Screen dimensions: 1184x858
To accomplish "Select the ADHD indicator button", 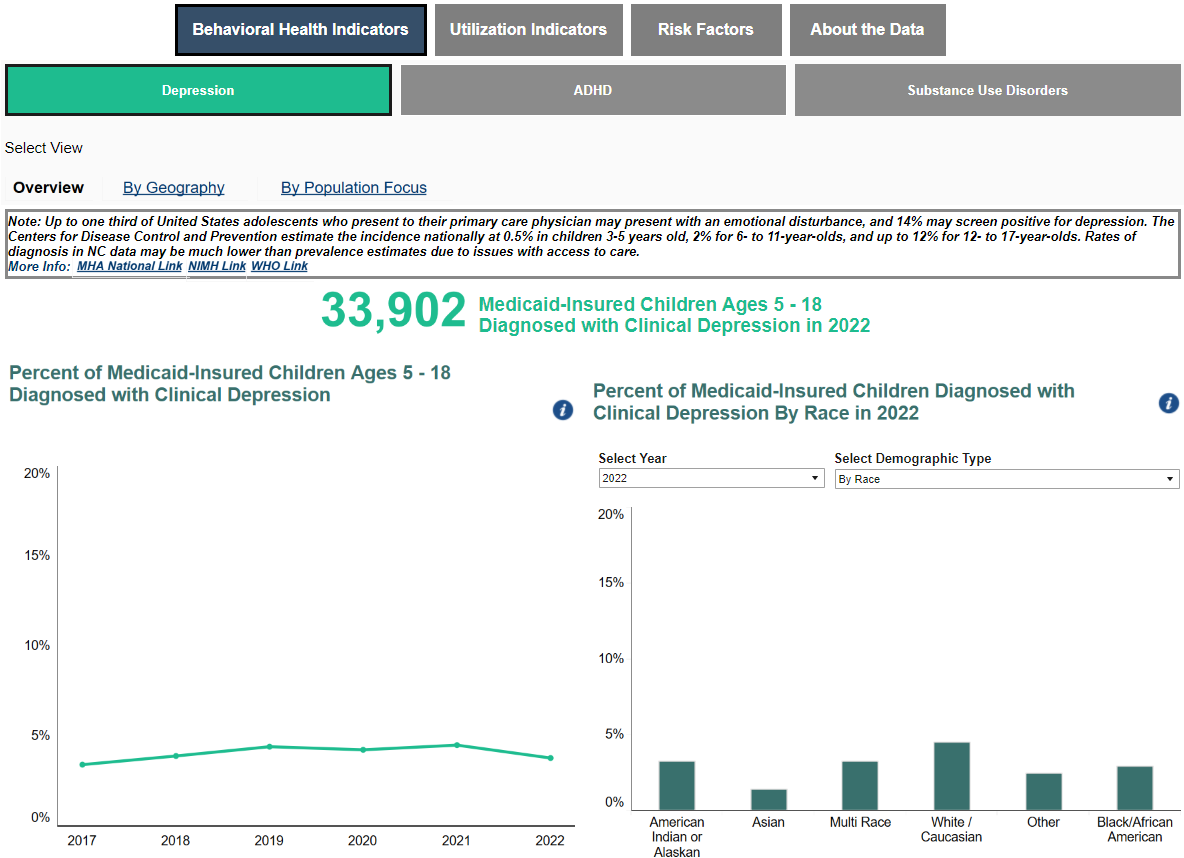I will click(x=593, y=90).
